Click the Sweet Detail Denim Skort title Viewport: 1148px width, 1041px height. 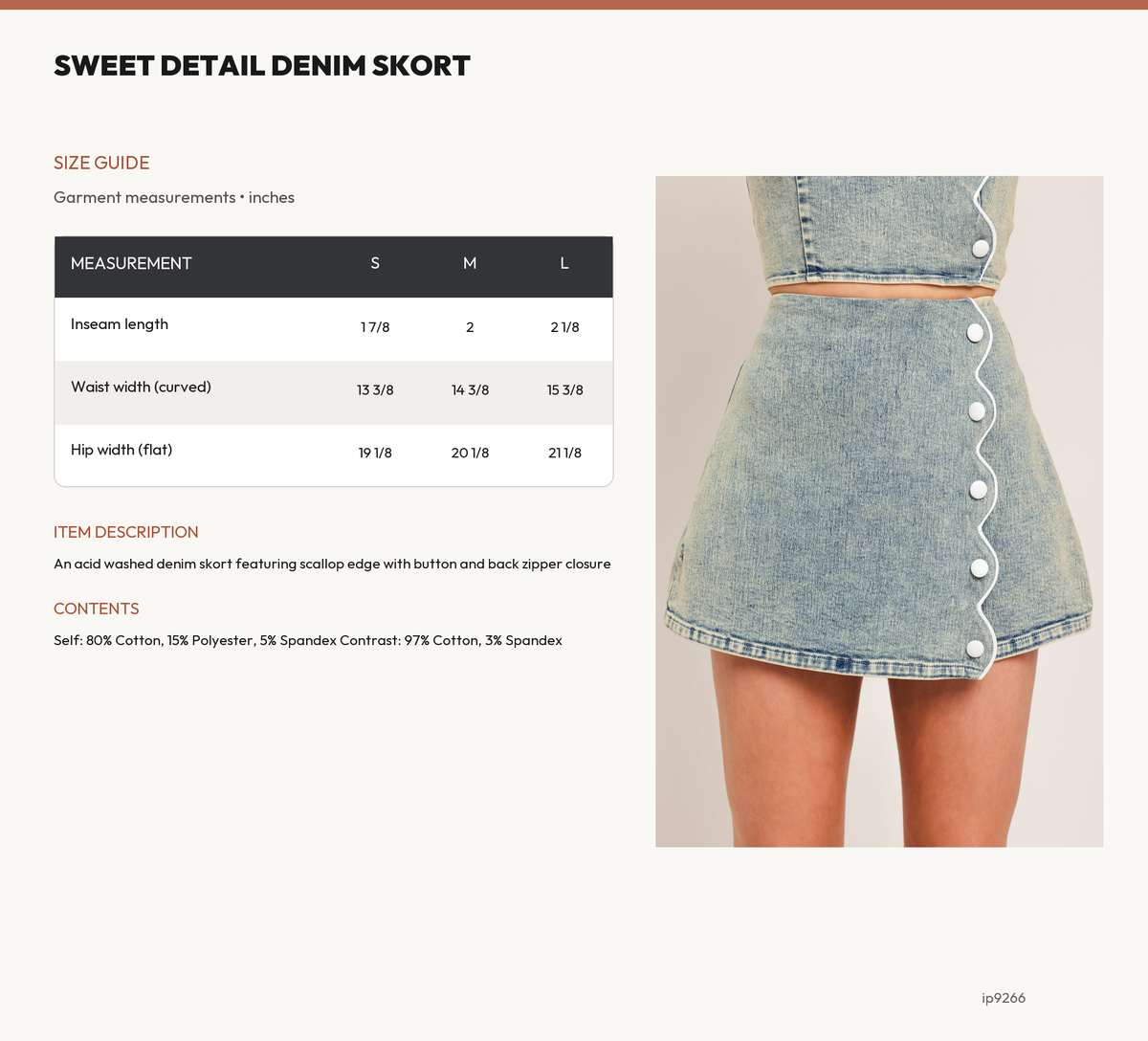pos(262,66)
